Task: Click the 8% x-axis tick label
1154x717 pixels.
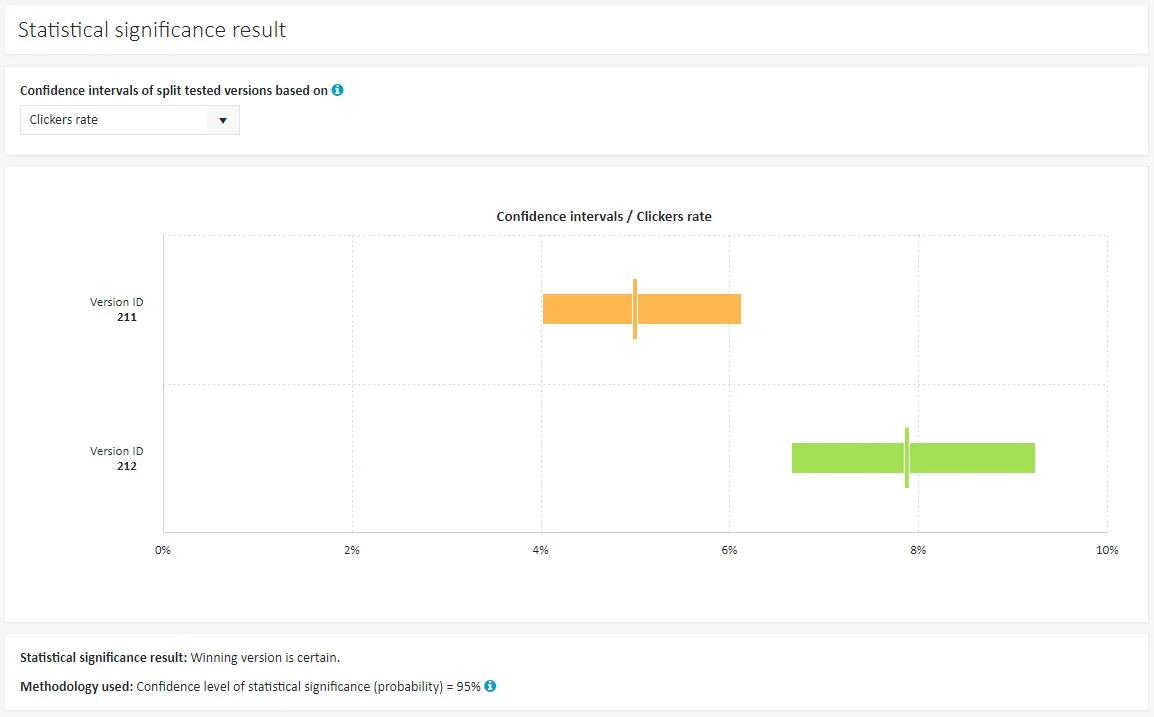Action: click(918, 550)
